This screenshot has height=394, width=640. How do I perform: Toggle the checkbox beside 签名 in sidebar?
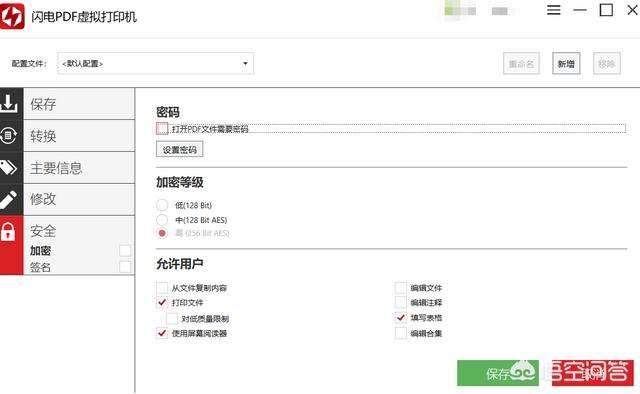125,267
